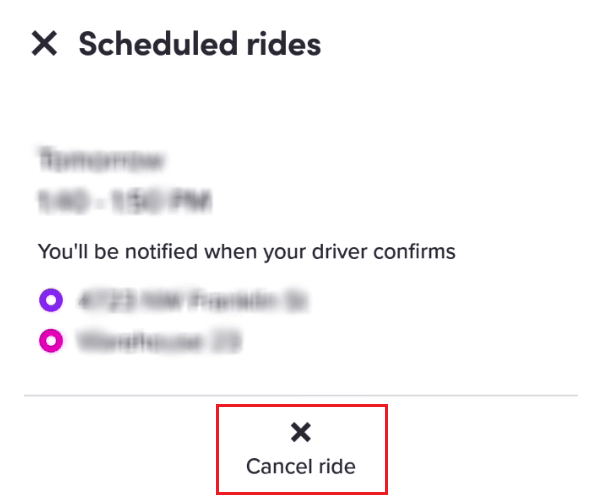599x501 pixels.
Task: Click the word 'Scheduled' in the title
Action: (x=159, y=44)
